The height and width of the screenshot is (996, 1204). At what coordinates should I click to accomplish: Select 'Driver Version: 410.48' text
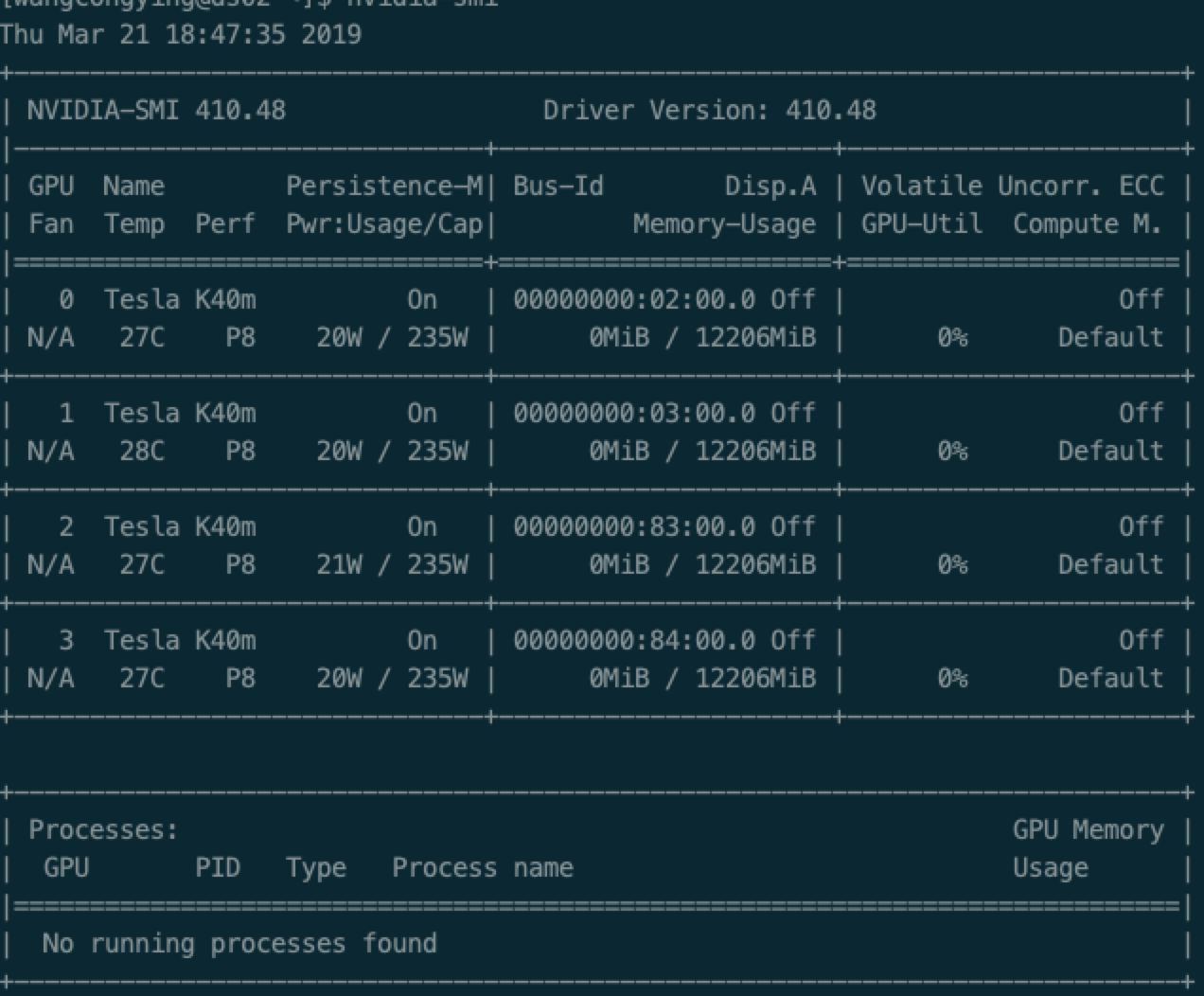coord(708,110)
